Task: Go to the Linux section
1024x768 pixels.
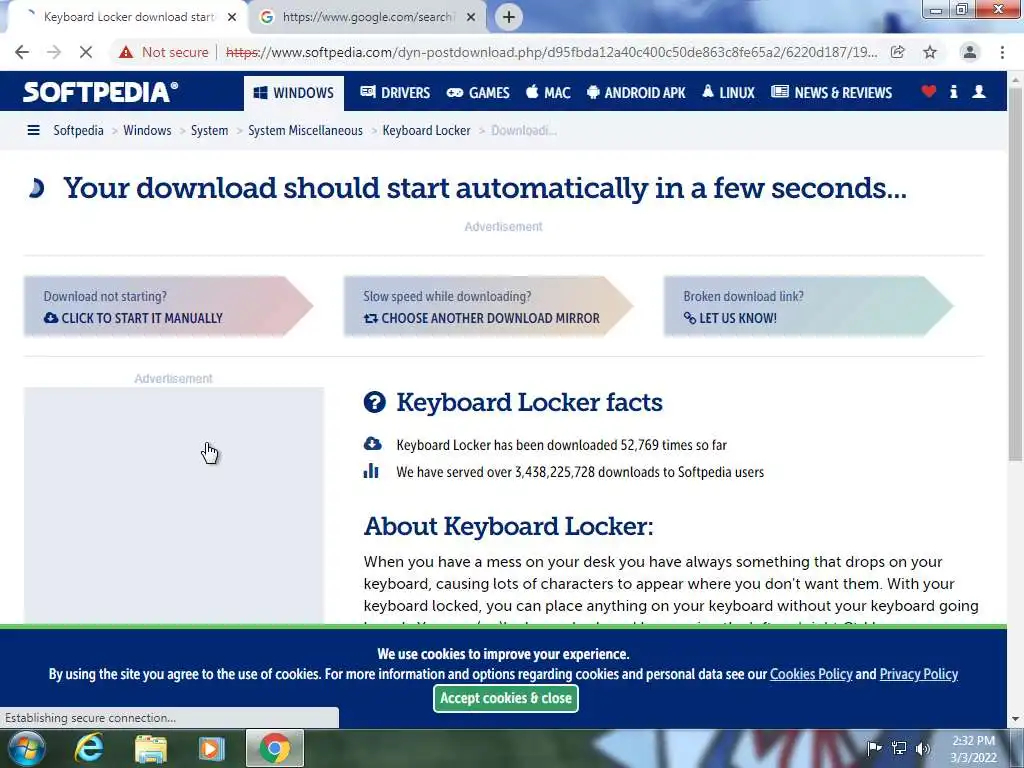Action: [x=728, y=93]
